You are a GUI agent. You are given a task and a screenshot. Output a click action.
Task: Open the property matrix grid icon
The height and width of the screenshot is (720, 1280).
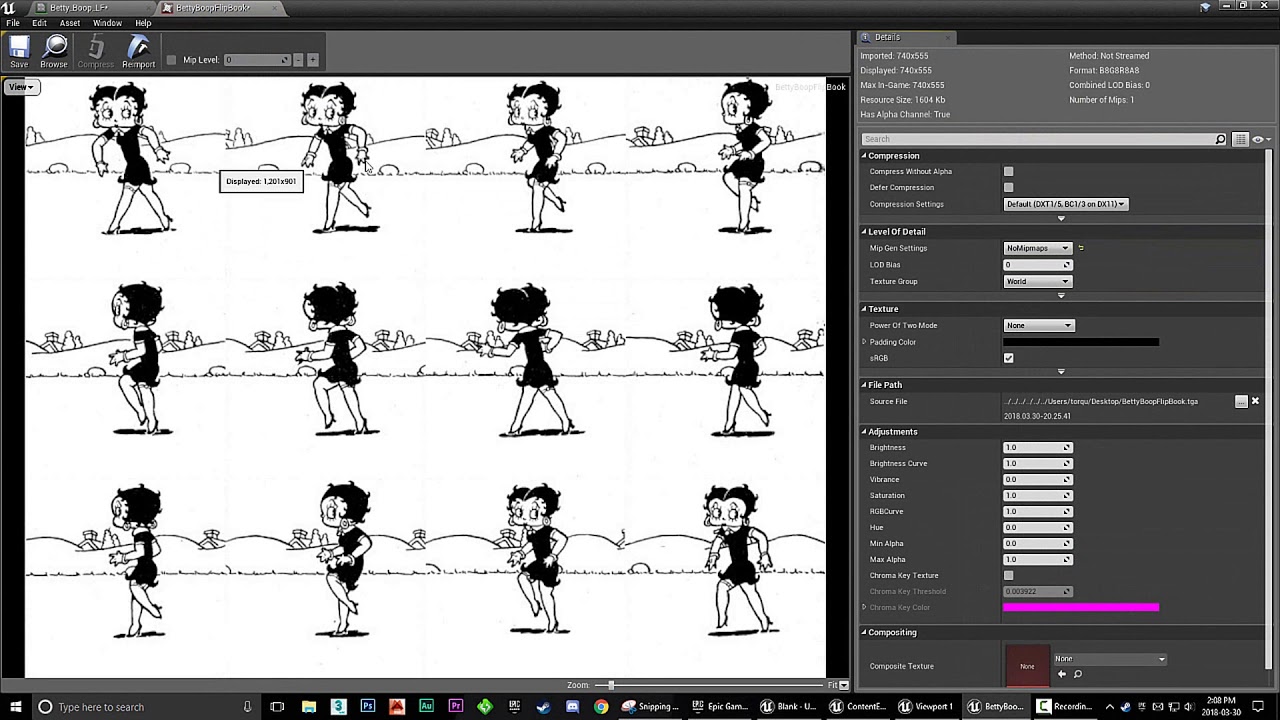tap(1240, 139)
